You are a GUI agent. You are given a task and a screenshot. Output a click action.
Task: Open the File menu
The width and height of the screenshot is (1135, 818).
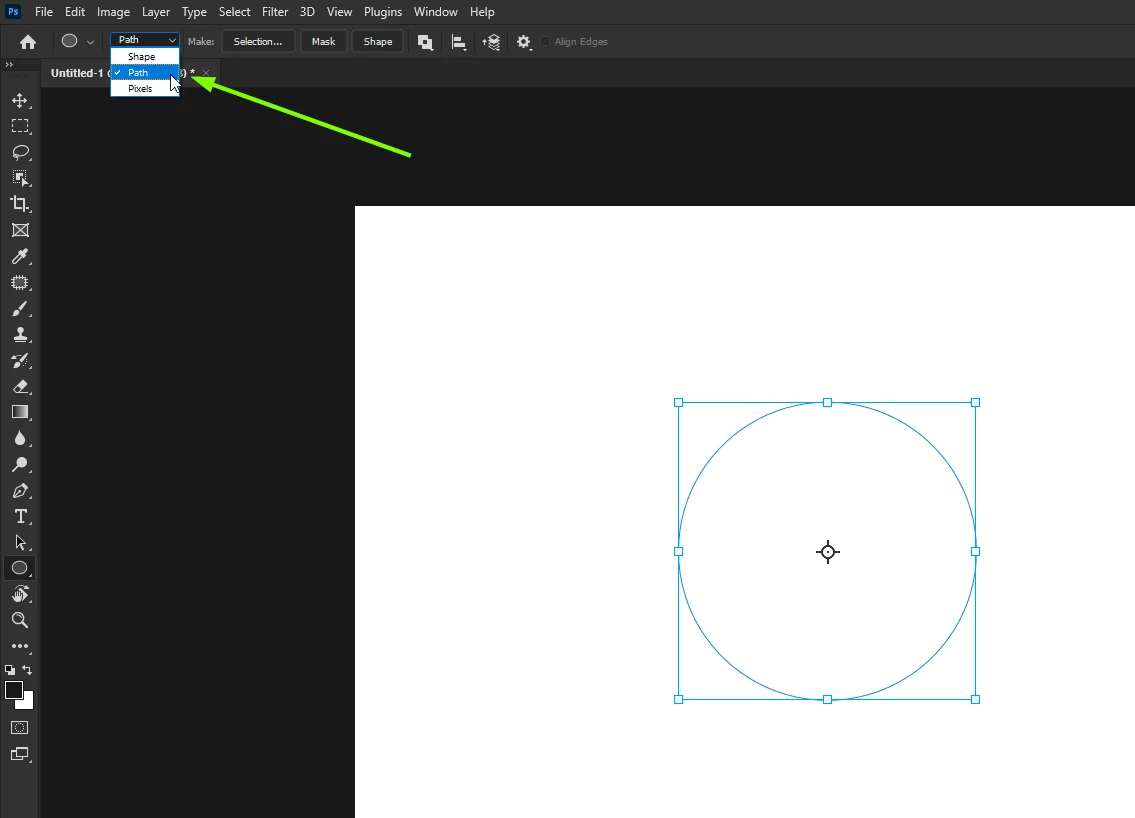coord(43,12)
